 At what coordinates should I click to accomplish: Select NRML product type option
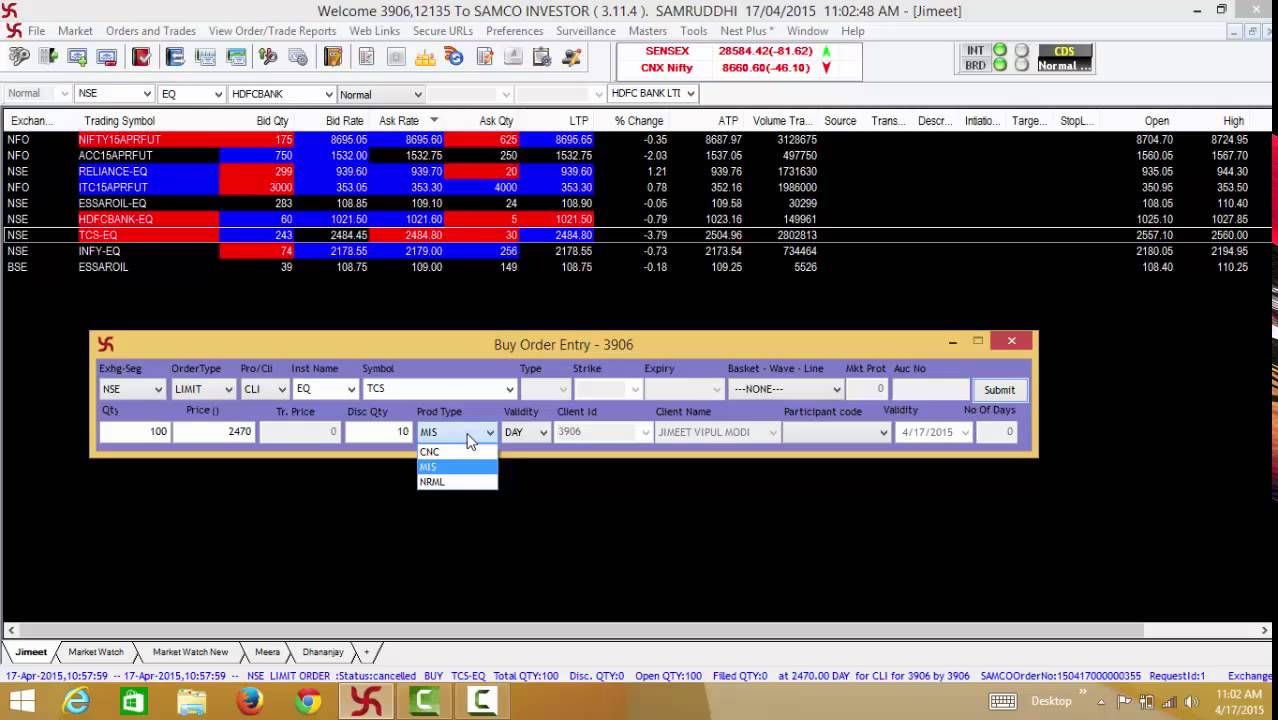(x=457, y=482)
